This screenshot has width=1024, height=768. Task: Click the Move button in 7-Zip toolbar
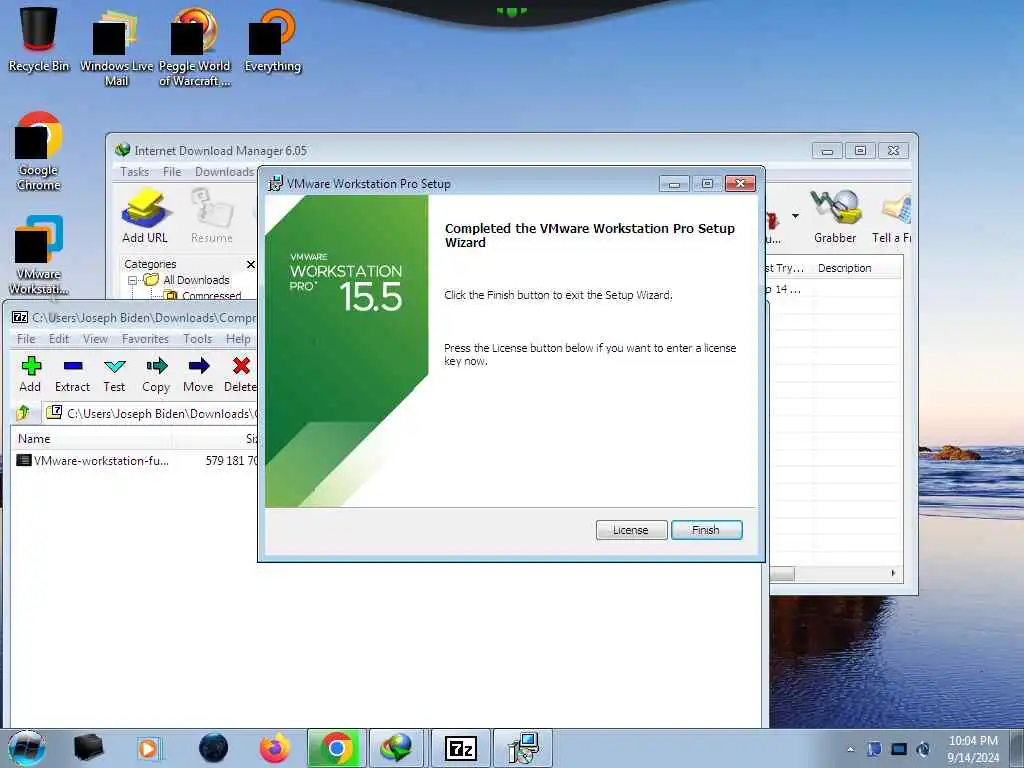click(x=198, y=375)
